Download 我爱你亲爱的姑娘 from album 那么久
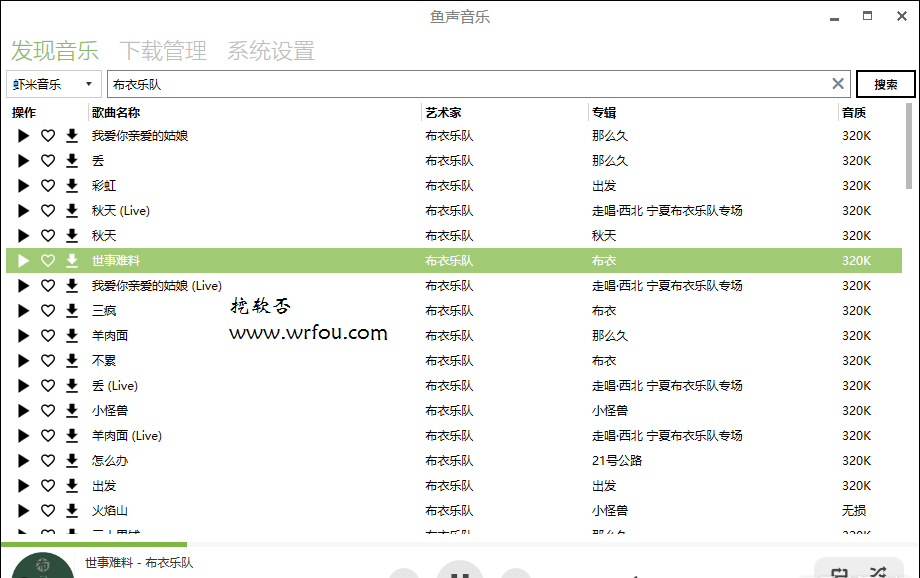 72,136
